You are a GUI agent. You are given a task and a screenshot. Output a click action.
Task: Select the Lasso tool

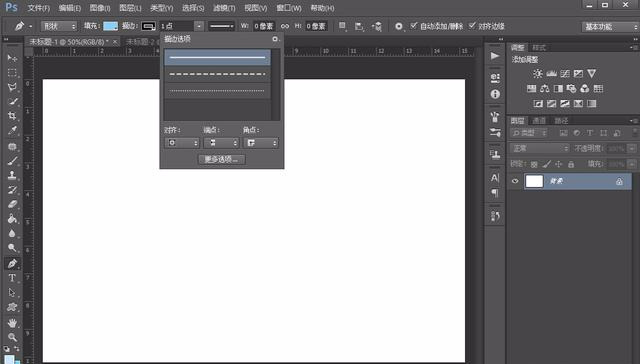coord(12,87)
